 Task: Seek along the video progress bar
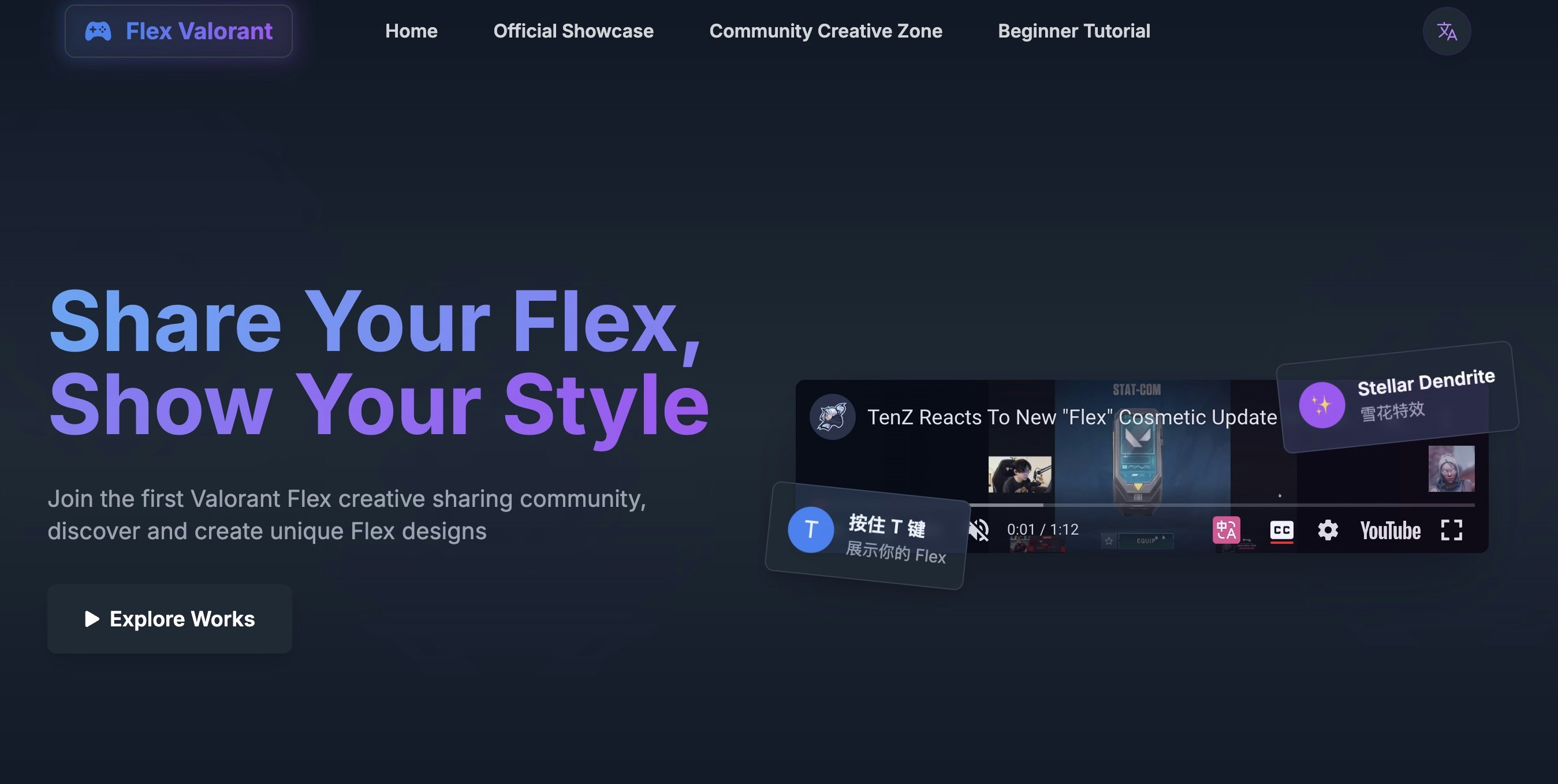1222,505
